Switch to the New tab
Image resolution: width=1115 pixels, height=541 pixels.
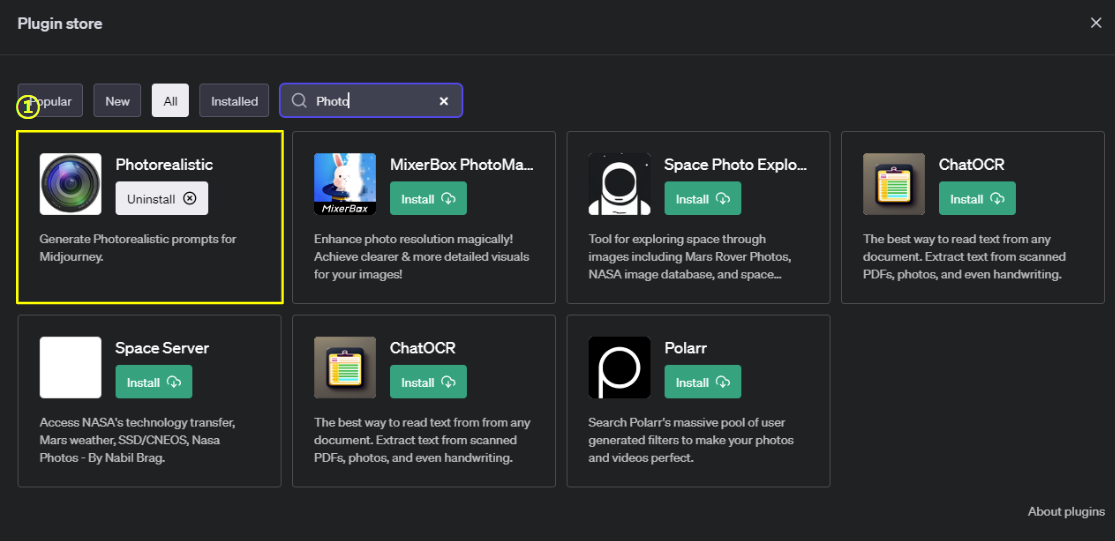click(117, 100)
